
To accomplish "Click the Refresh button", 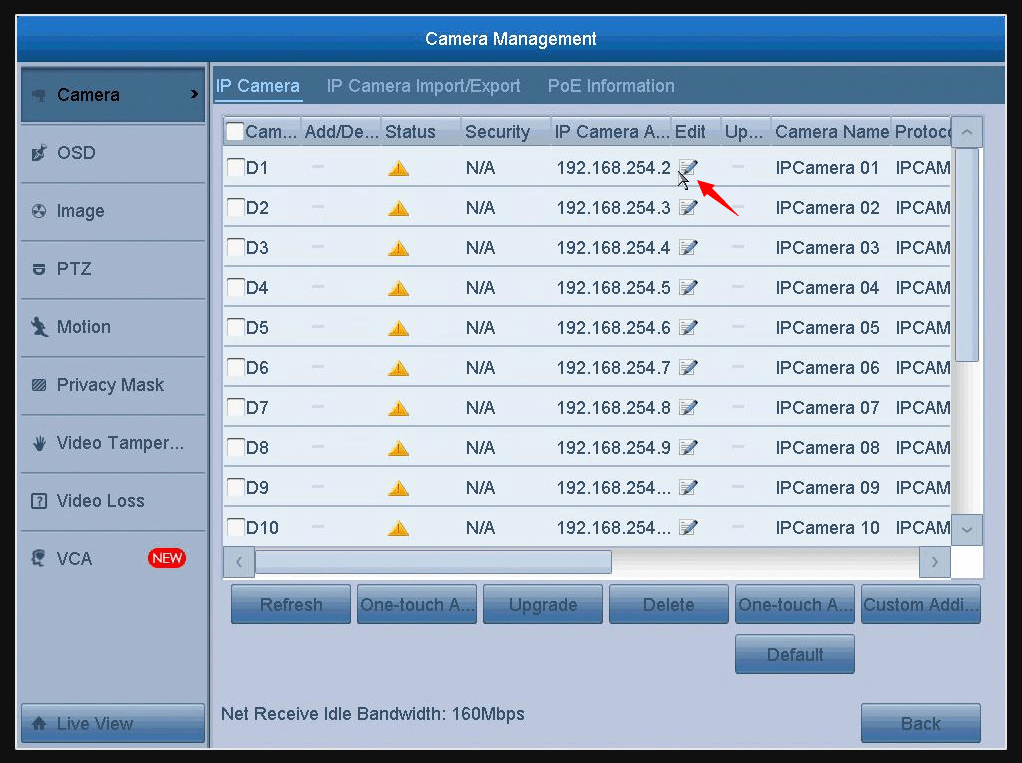I will pos(290,604).
